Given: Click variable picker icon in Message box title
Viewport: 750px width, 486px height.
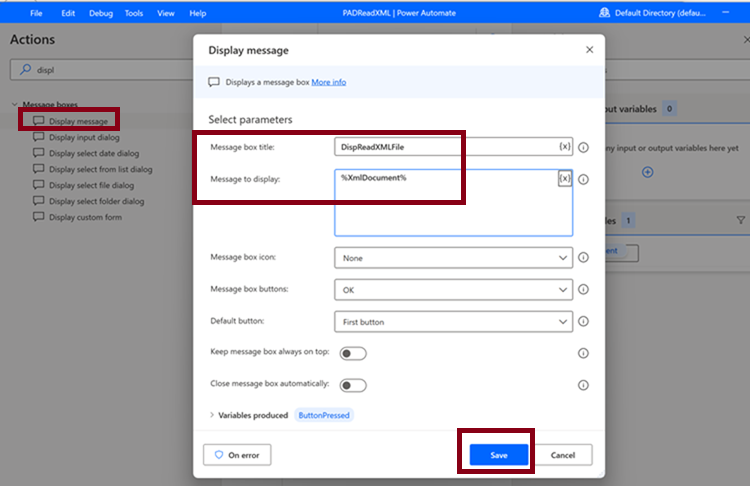Looking at the screenshot, I should [x=564, y=147].
